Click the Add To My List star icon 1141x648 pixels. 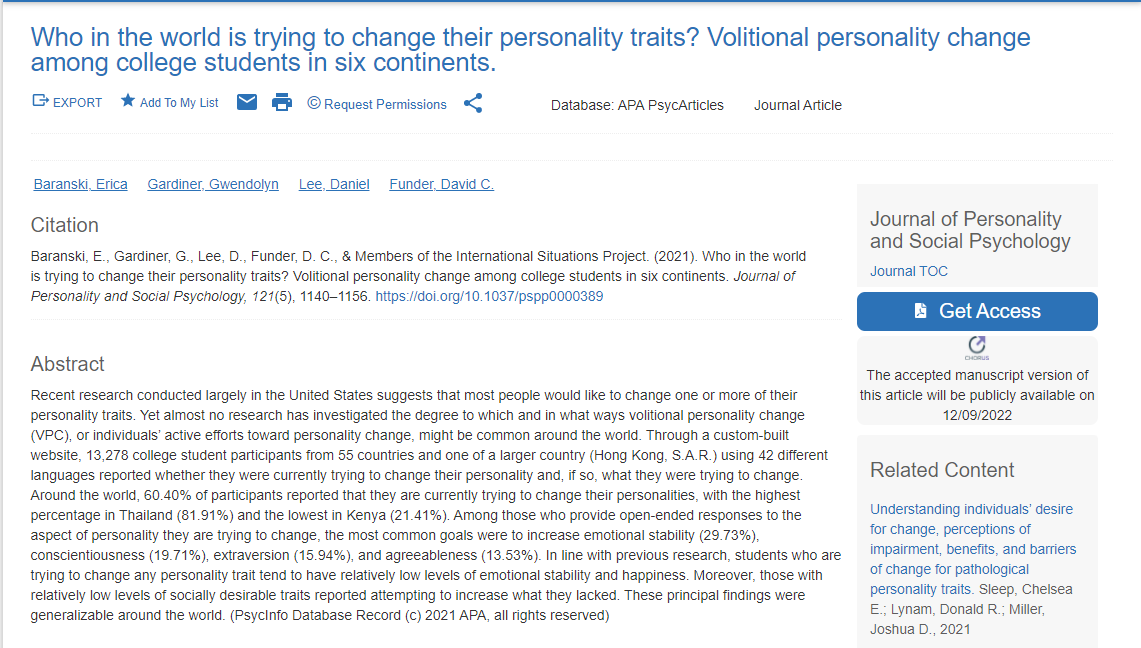[128, 102]
